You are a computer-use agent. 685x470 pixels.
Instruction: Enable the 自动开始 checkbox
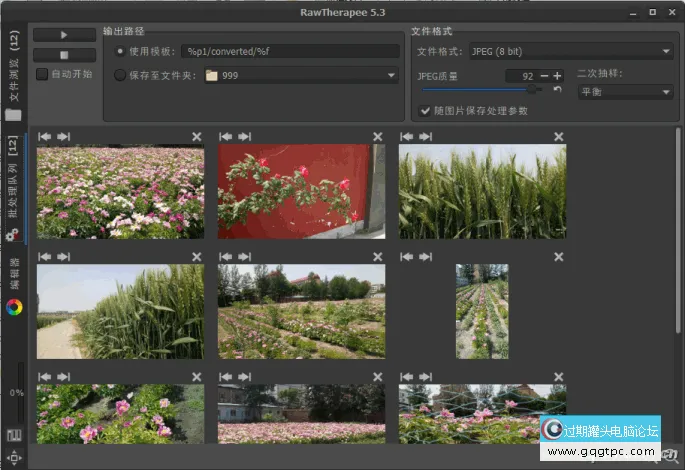[42, 74]
